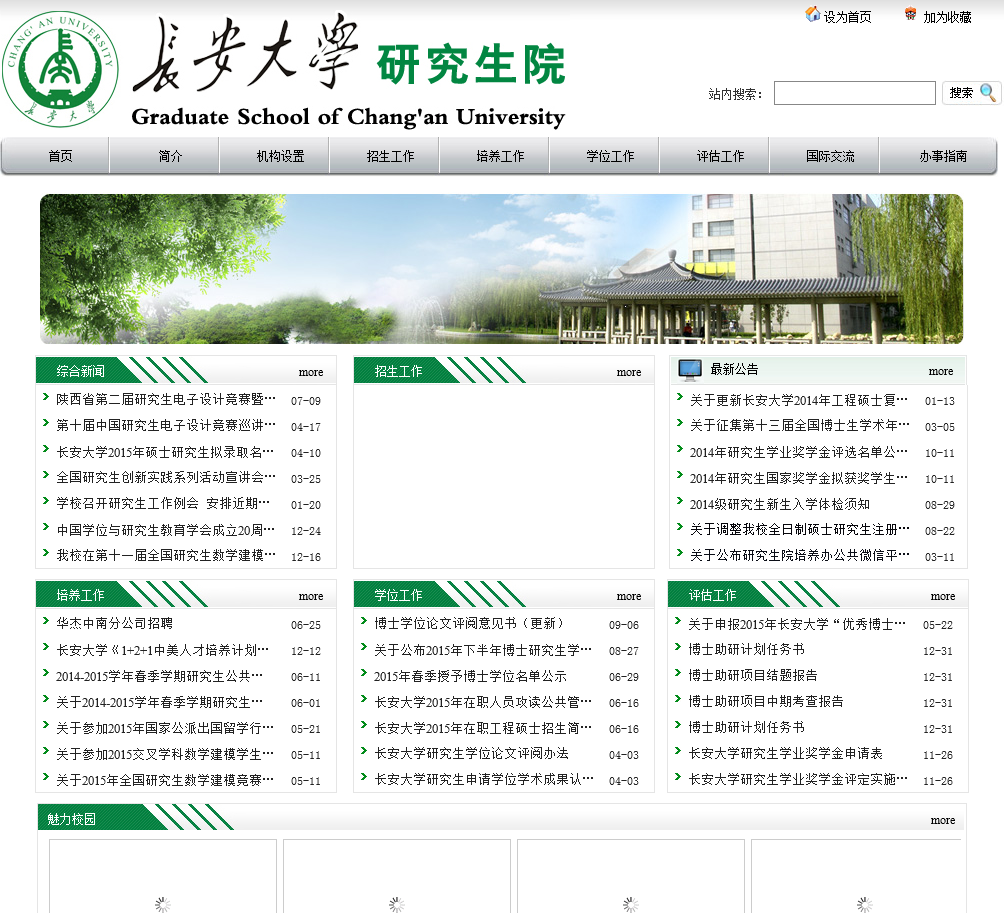1004x913 pixels.
Task: Open more in the 魅力校园 section
Action: [943, 820]
